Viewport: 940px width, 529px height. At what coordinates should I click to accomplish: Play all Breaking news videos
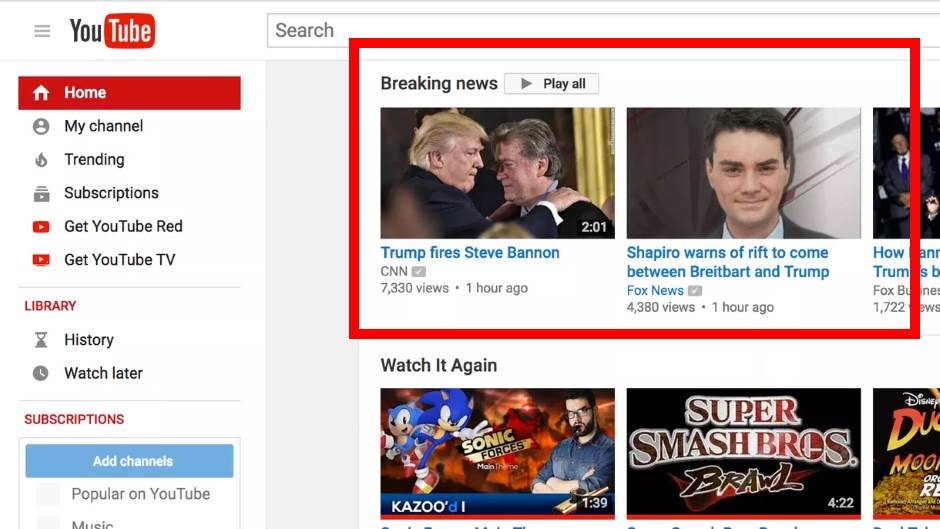point(552,84)
